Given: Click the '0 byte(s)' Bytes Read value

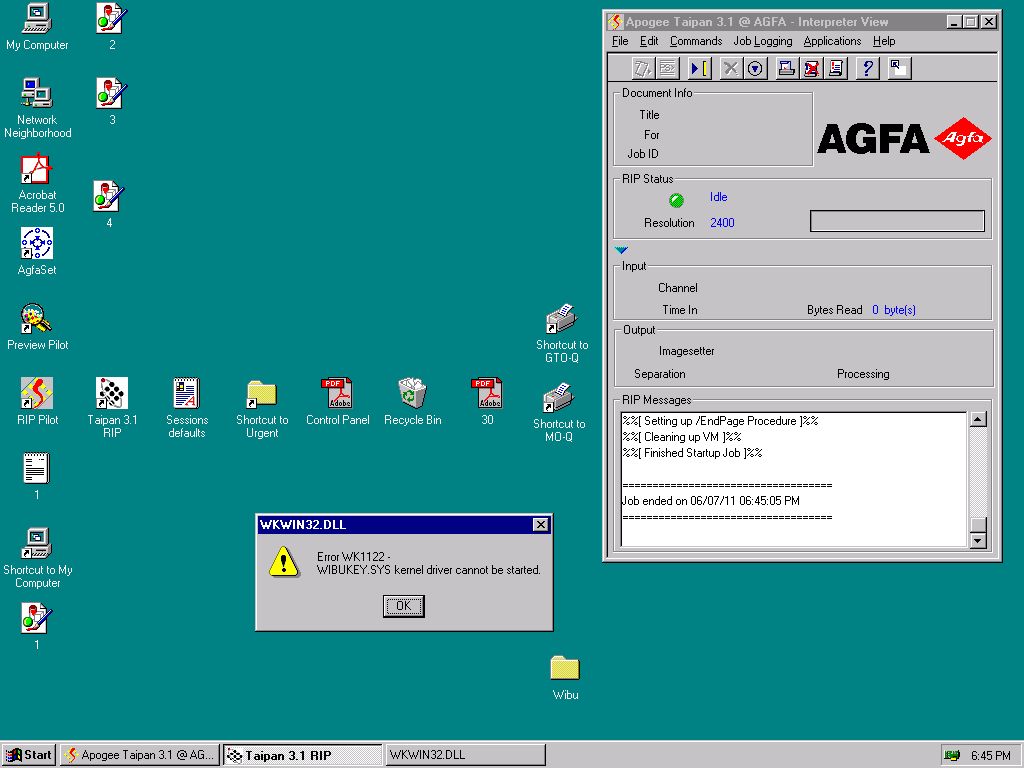Looking at the screenshot, I should [893, 310].
